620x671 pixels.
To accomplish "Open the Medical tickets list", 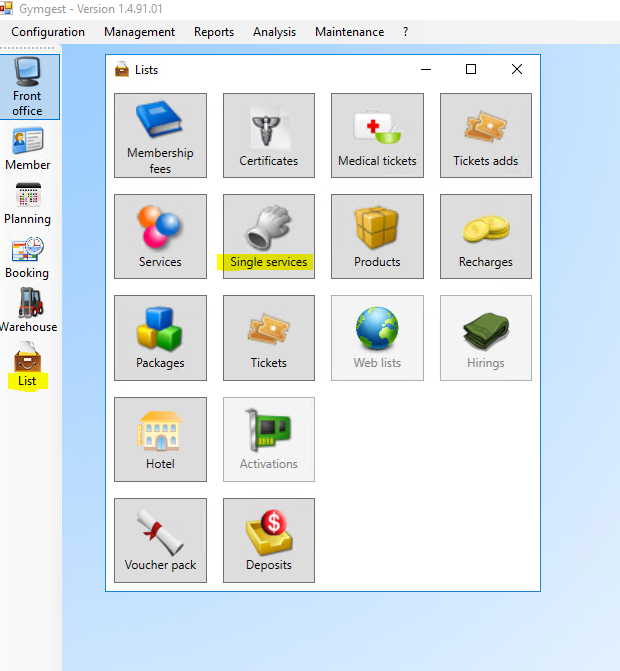I will tap(377, 136).
